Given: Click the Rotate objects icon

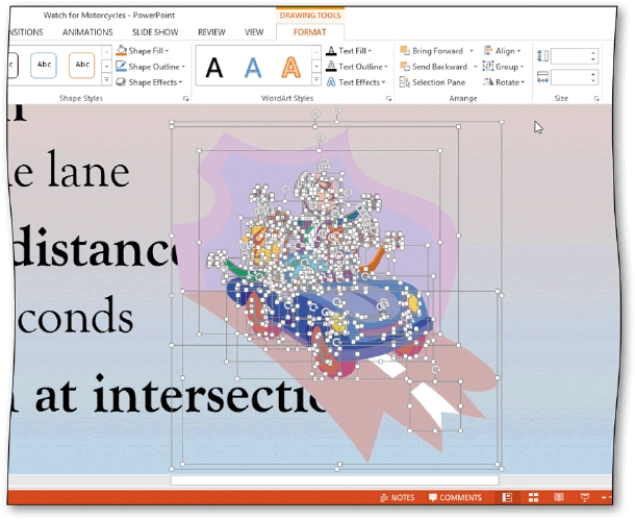Looking at the screenshot, I should pos(488,82).
